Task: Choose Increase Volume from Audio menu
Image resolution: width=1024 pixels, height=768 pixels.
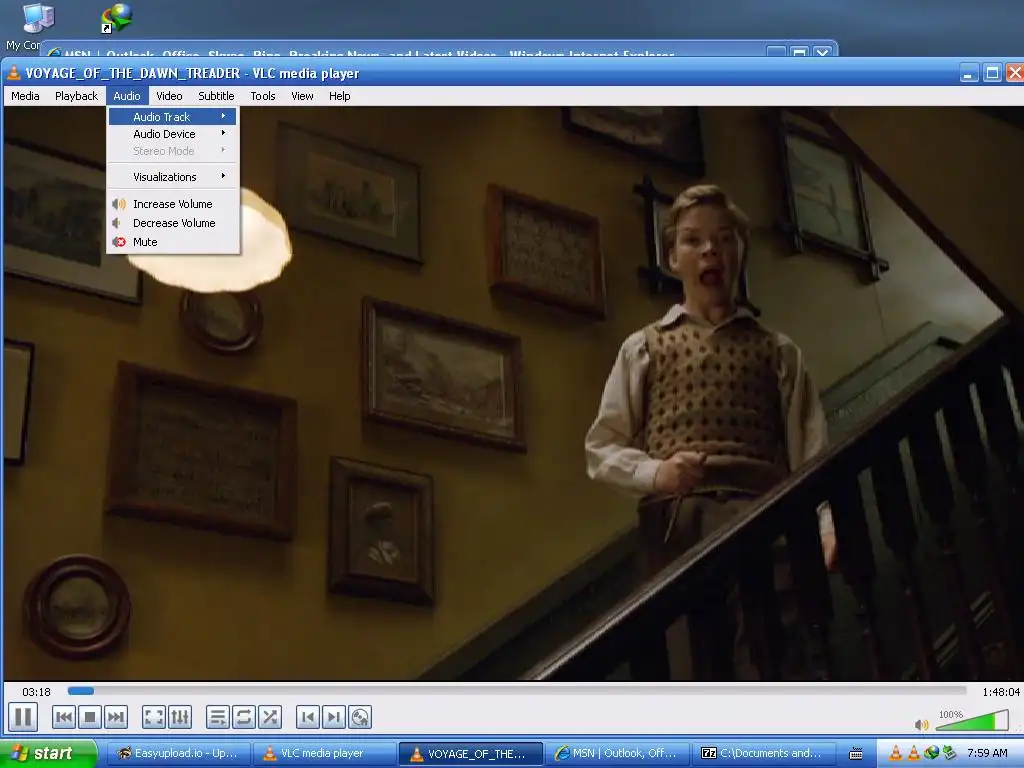Action: [x=172, y=204]
